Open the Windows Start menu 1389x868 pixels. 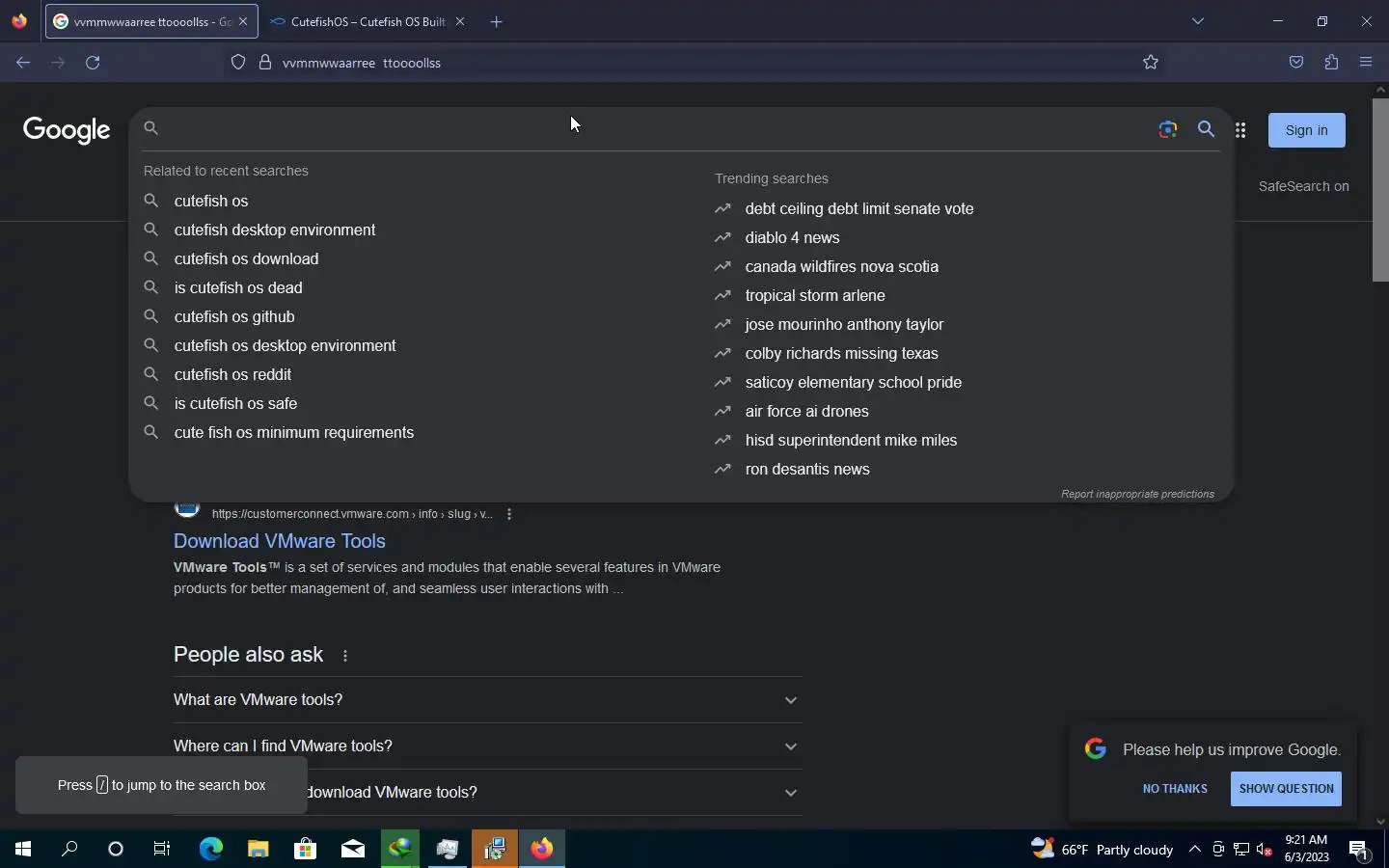[23, 849]
